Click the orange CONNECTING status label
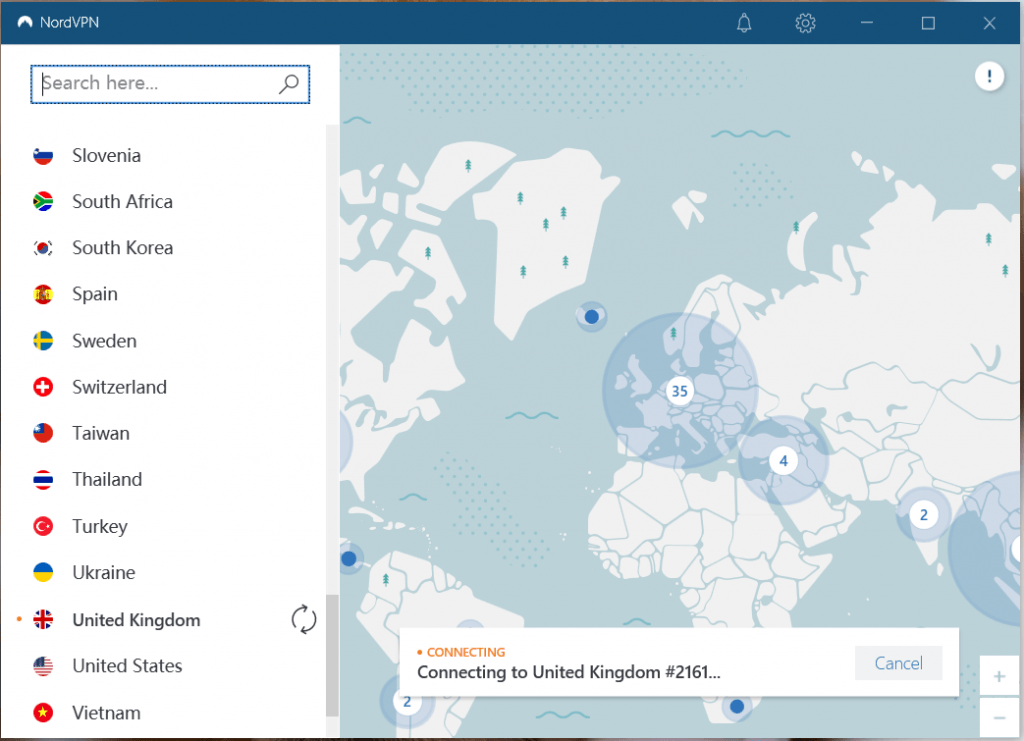1024x741 pixels. 466,652
